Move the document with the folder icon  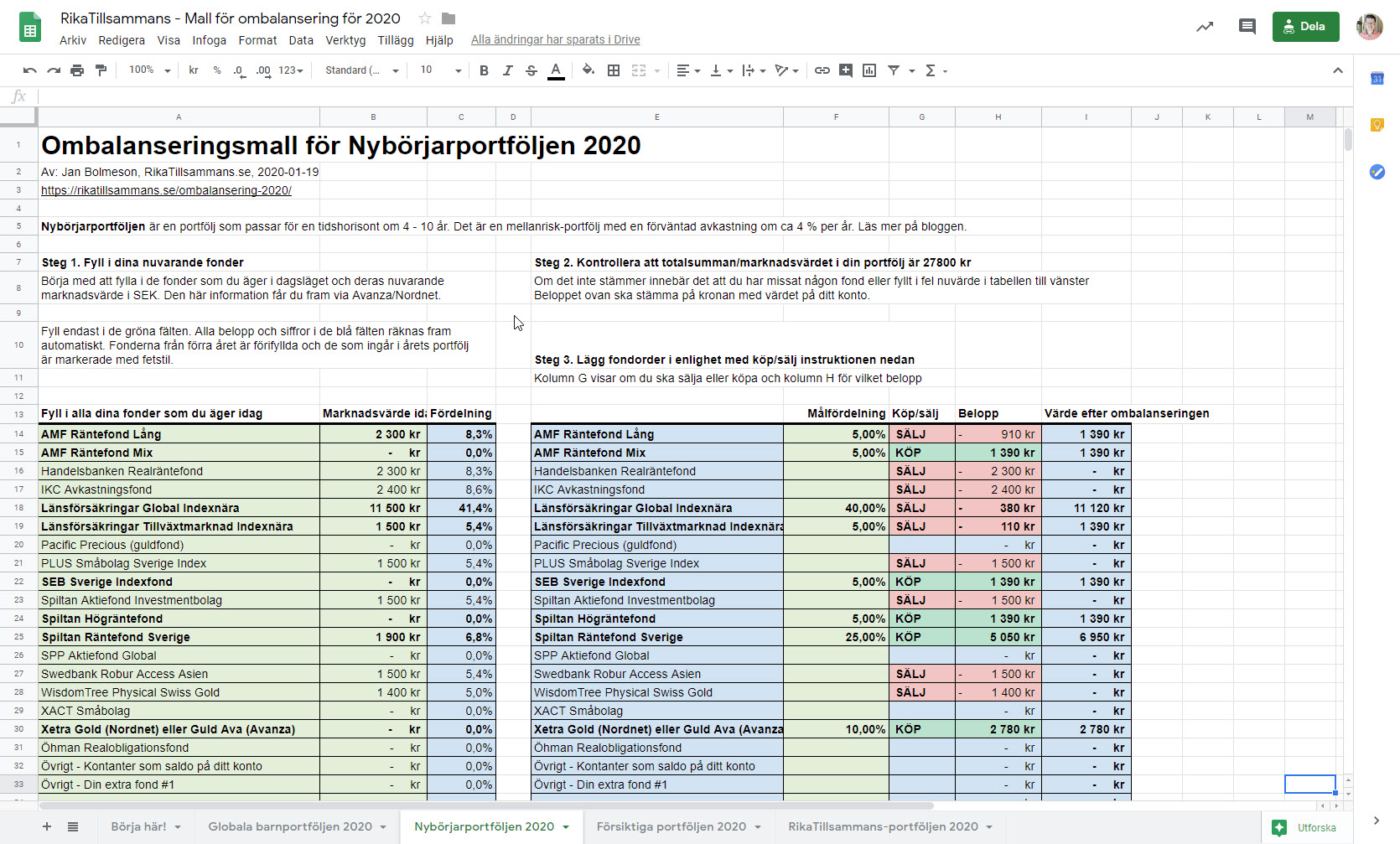pyautogui.click(x=449, y=18)
